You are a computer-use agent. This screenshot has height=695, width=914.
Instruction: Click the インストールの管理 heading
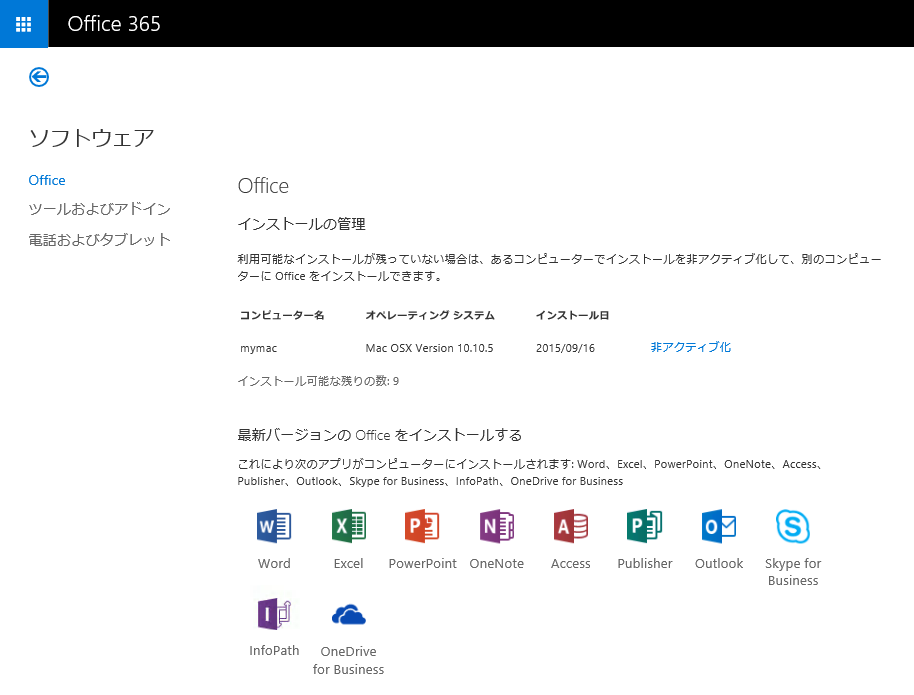point(301,224)
